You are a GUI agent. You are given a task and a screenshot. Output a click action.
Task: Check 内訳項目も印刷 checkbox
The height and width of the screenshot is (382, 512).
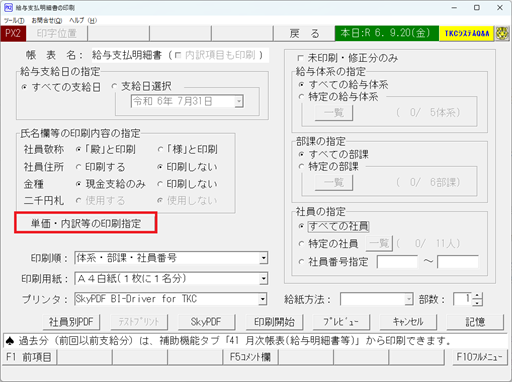[178, 55]
